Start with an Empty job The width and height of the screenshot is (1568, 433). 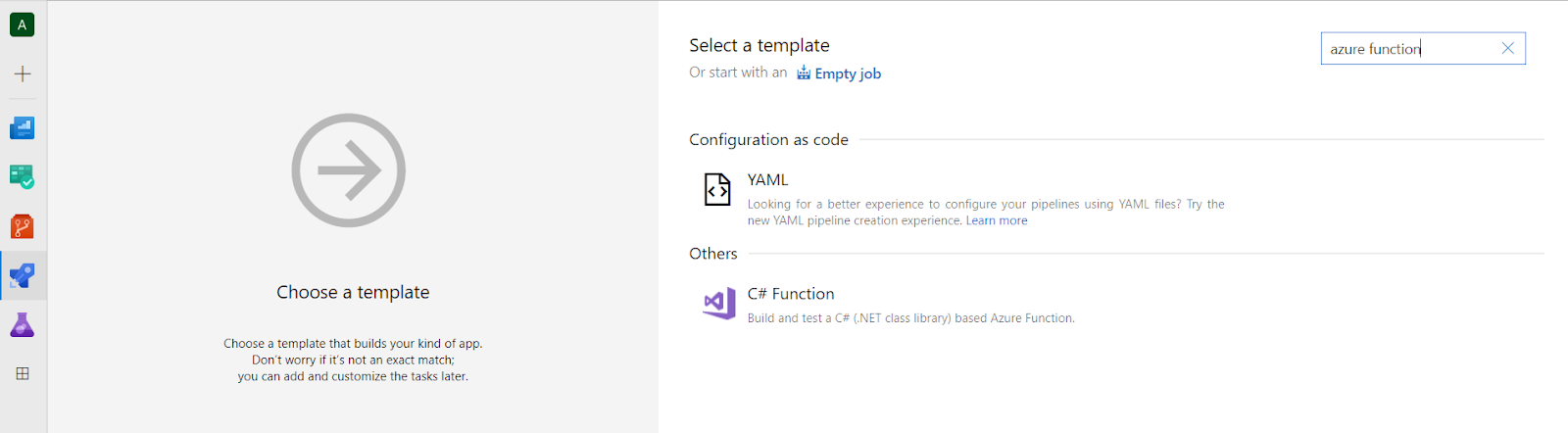coord(848,73)
